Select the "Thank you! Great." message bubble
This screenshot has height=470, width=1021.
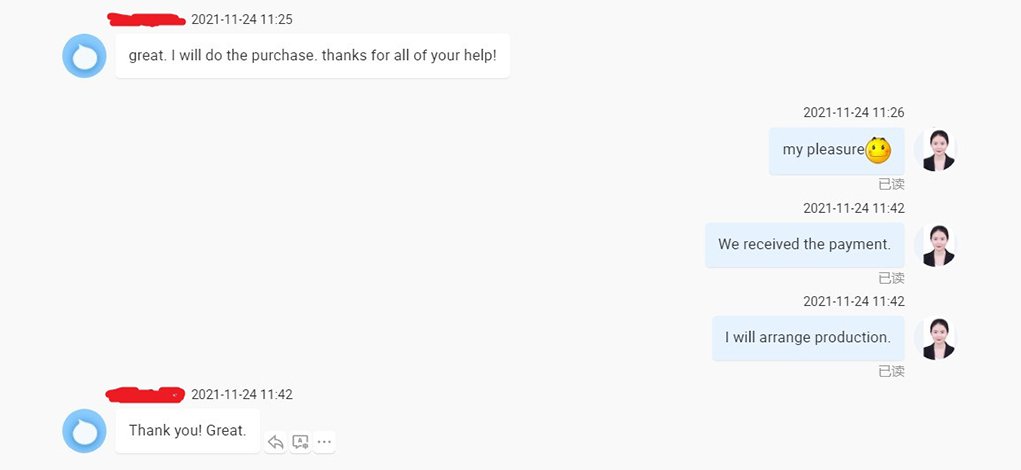(187, 431)
